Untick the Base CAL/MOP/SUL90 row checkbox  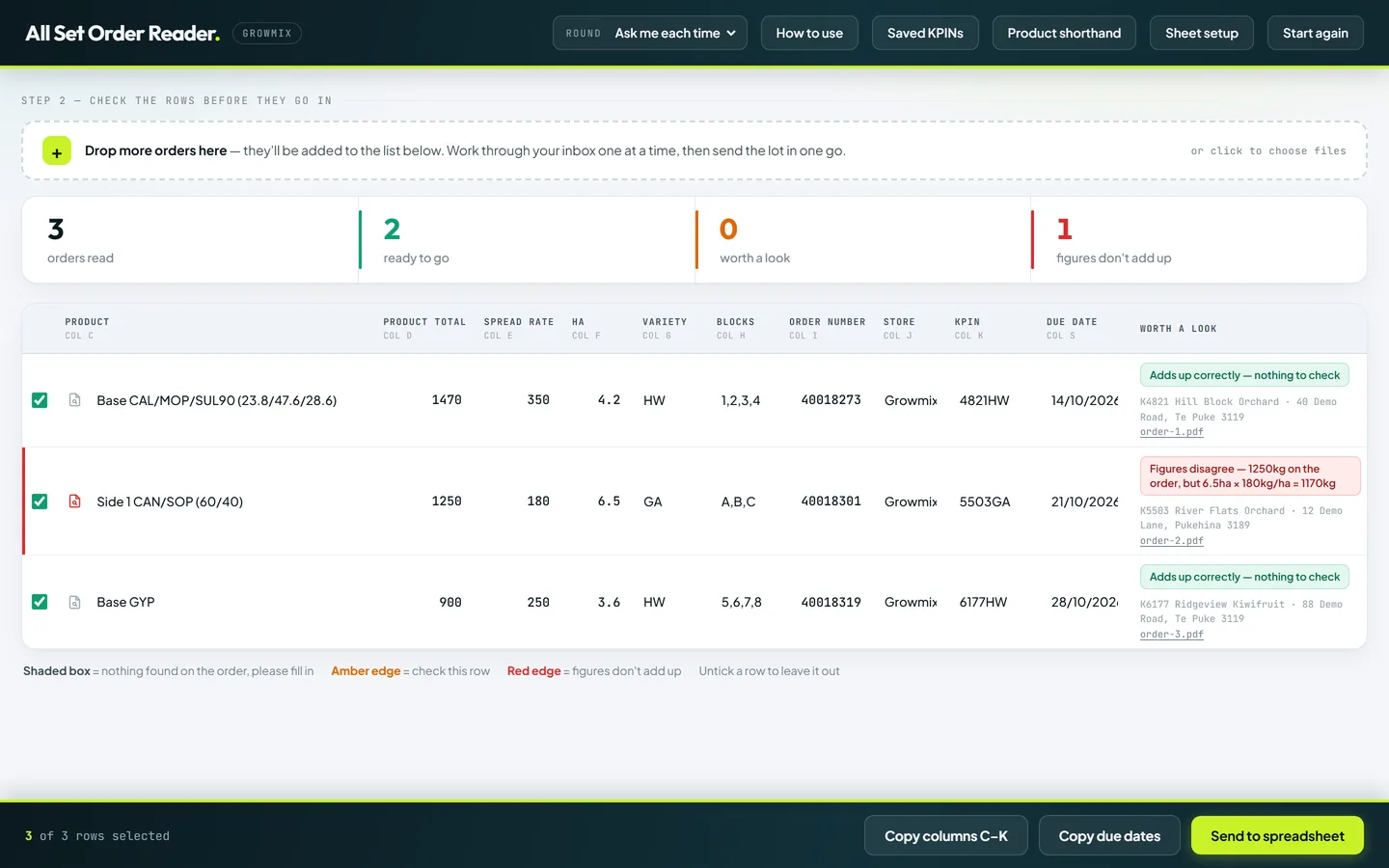(x=40, y=400)
